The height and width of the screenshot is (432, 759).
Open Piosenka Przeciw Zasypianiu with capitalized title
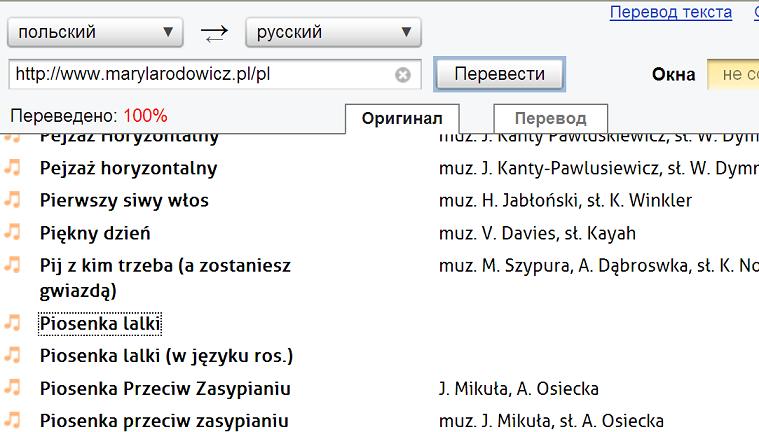(x=165, y=388)
